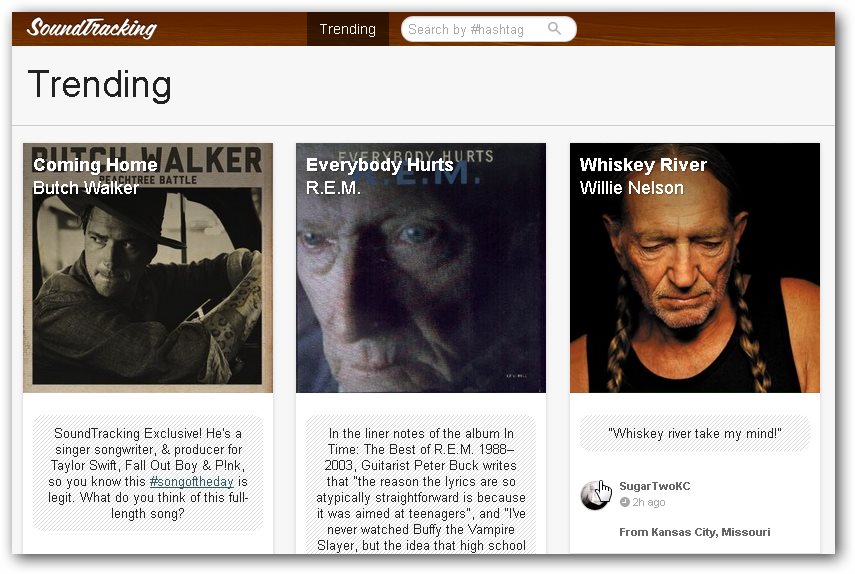Image resolution: width=855 pixels, height=574 pixels.
Task: Click the R.E.M. artist name
Action: pos(333,188)
